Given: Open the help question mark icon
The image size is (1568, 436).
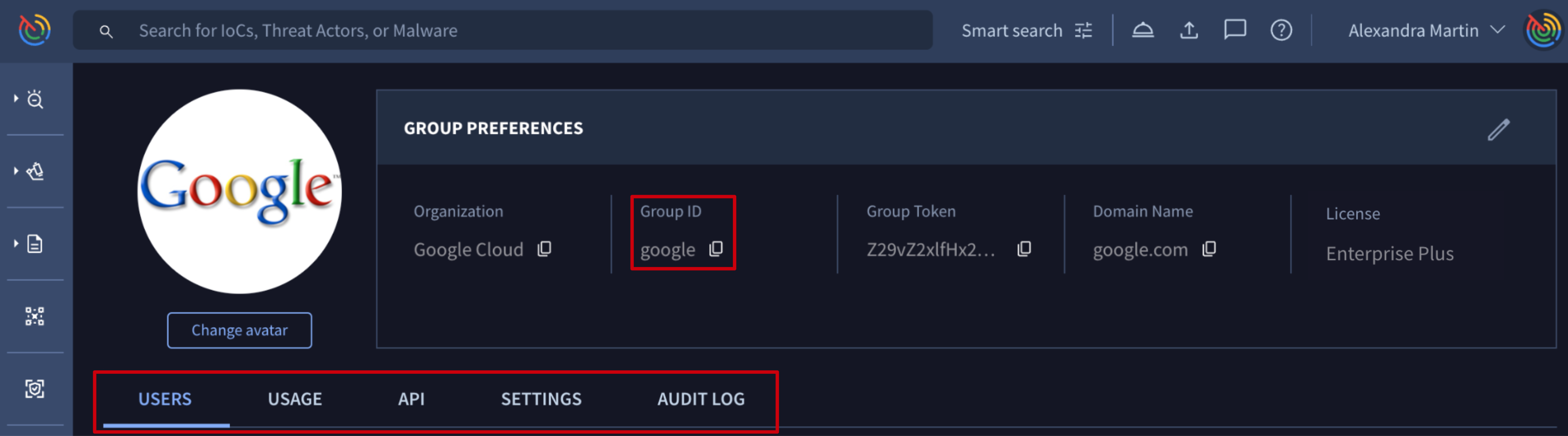Looking at the screenshot, I should [1281, 30].
